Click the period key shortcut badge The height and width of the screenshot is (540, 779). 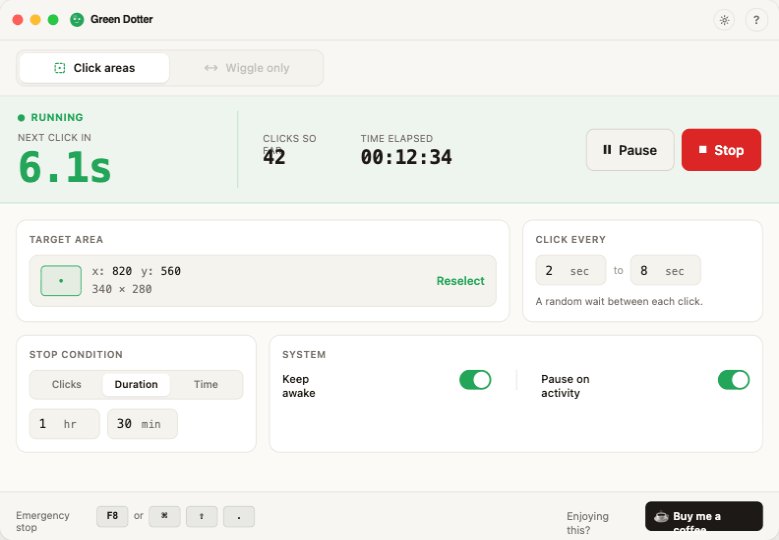pyautogui.click(x=239, y=516)
